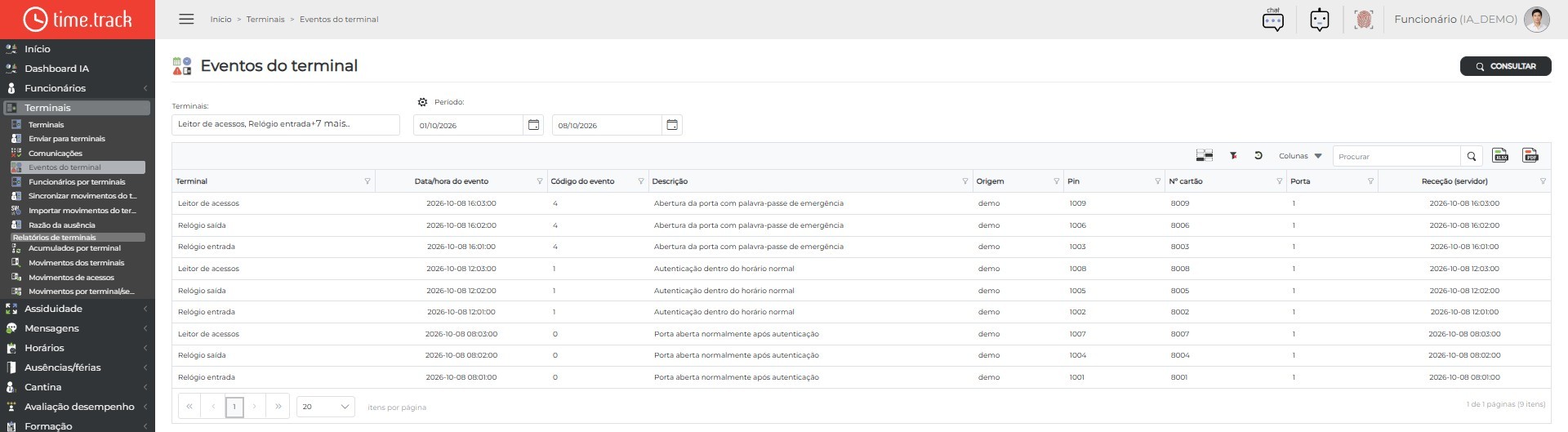The width and height of the screenshot is (1568, 432).
Task: Click the Terminais breadcrumb link
Action: (x=265, y=20)
